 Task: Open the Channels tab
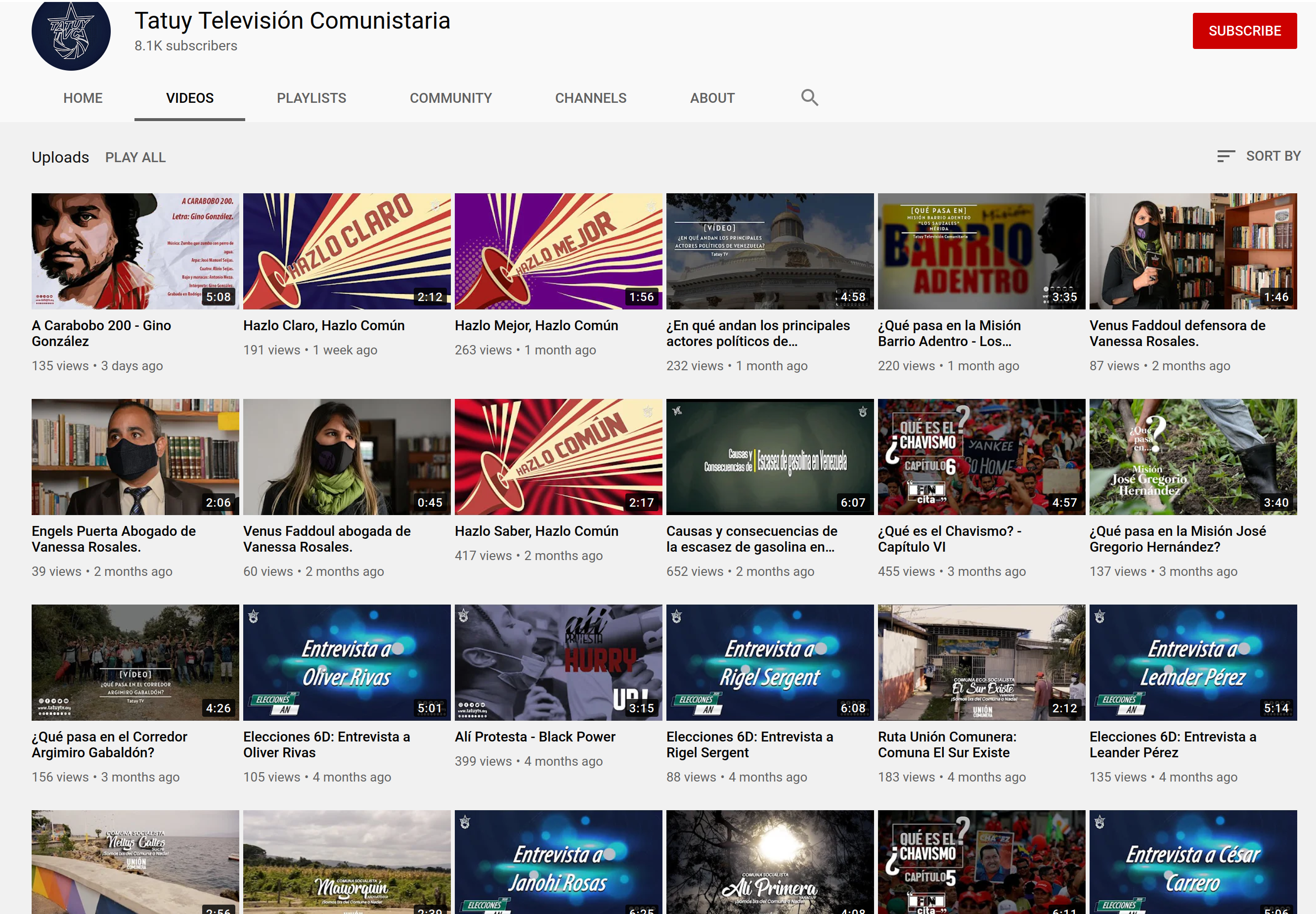pyautogui.click(x=590, y=98)
